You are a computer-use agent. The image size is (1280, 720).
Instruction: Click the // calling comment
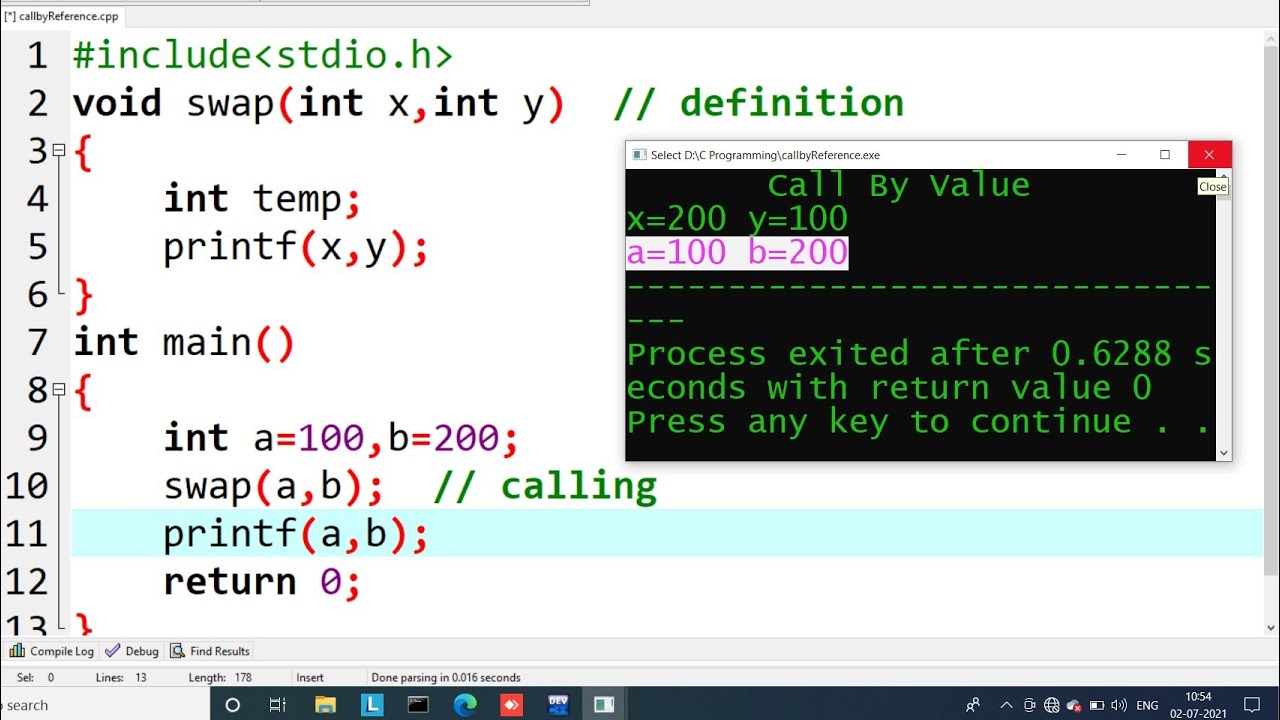[x=546, y=486]
